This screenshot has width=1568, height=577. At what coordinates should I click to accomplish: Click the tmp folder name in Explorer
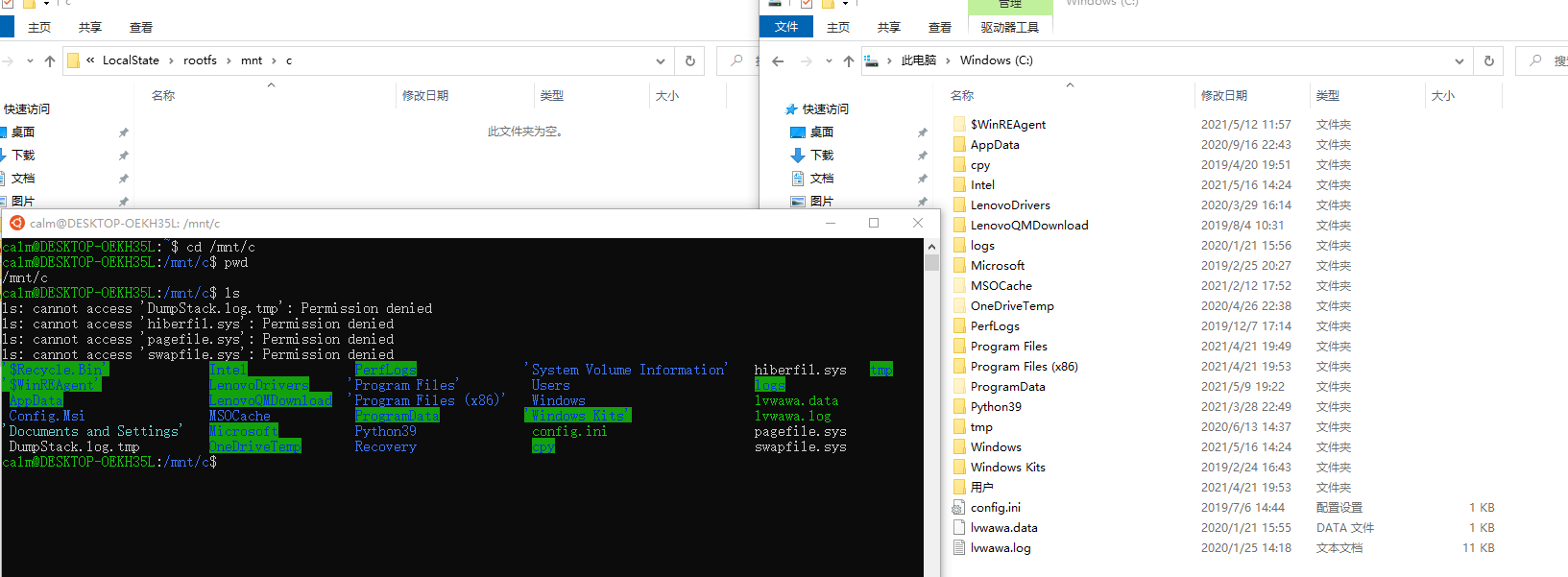pyautogui.click(x=981, y=427)
